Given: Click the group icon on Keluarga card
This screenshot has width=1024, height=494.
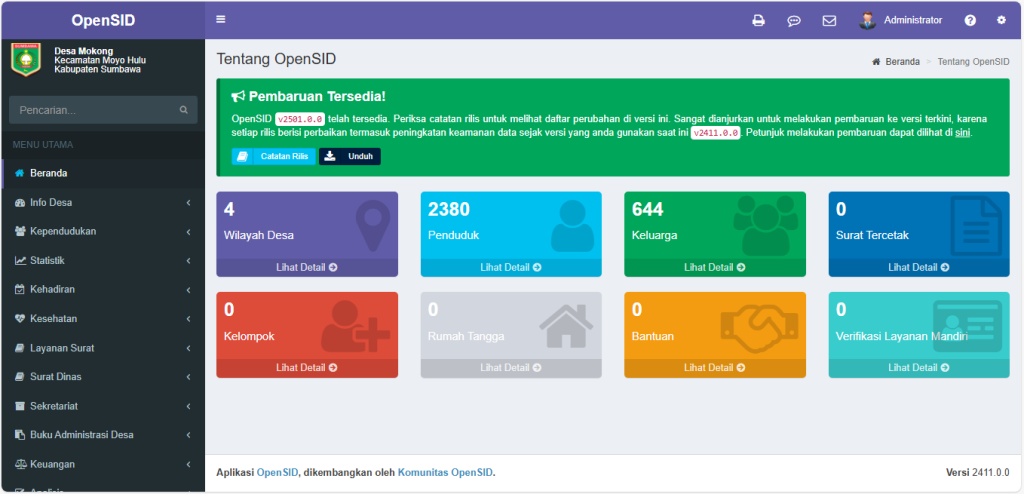Looking at the screenshot, I should pyautogui.click(x=765, y=224).
